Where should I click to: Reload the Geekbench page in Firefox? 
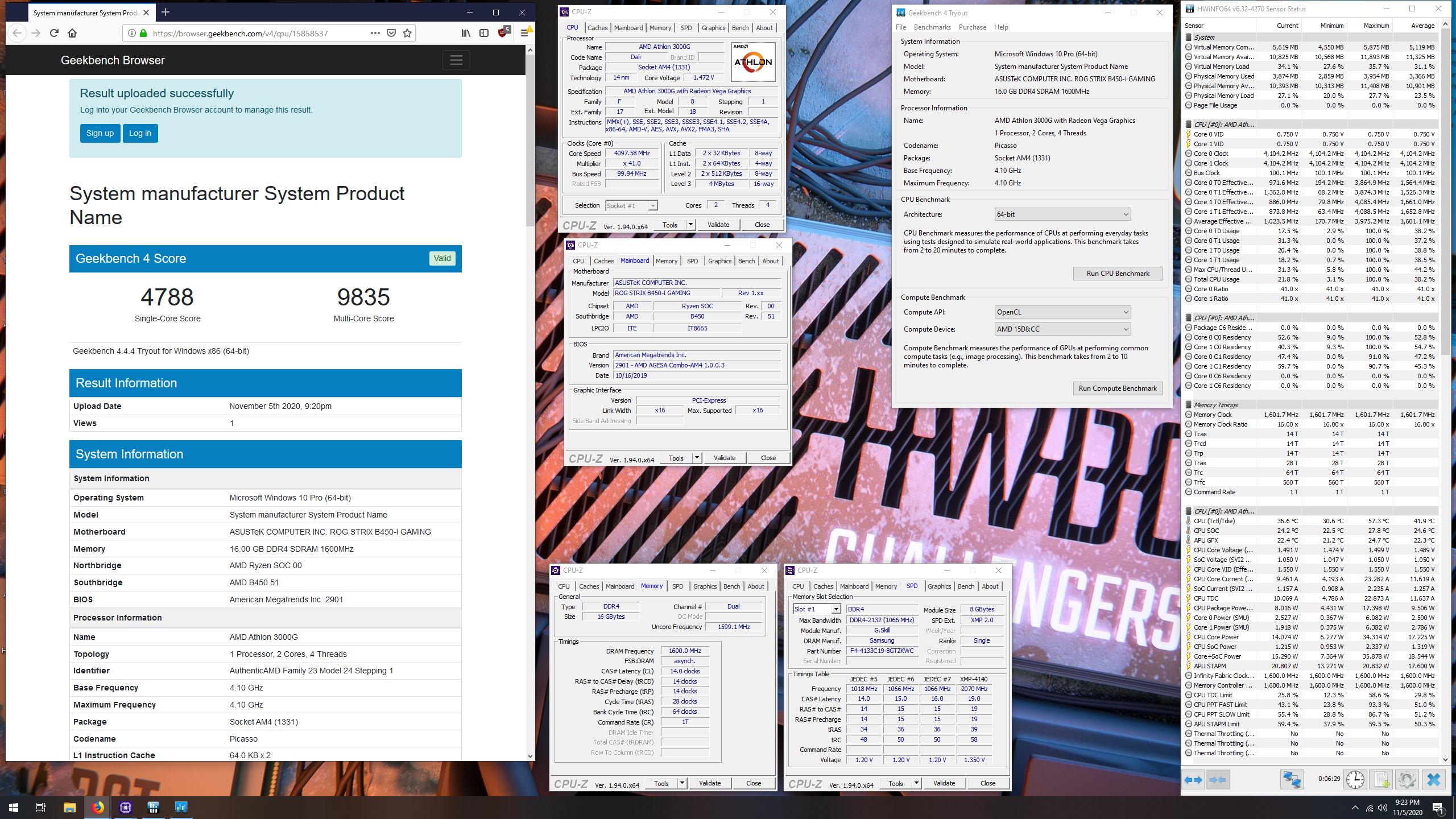[x=54, y=33]
